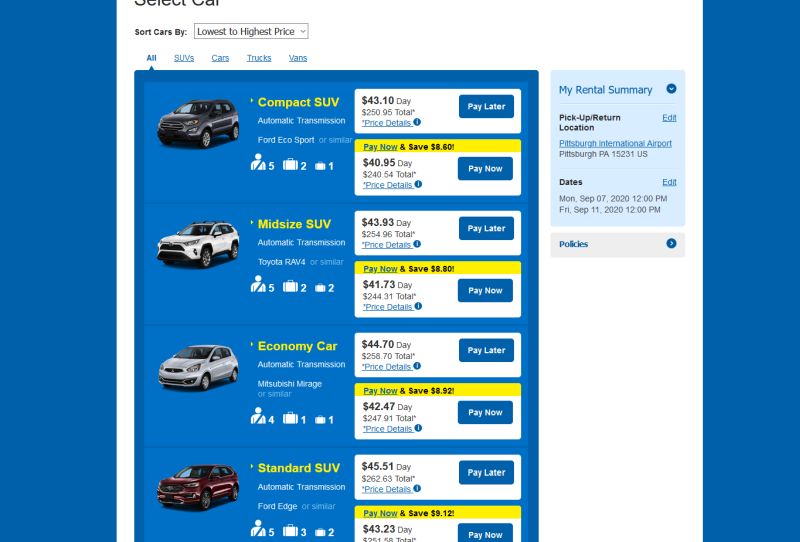
Task: Open Pittsburgh International Airport location link
Action: 615,143
